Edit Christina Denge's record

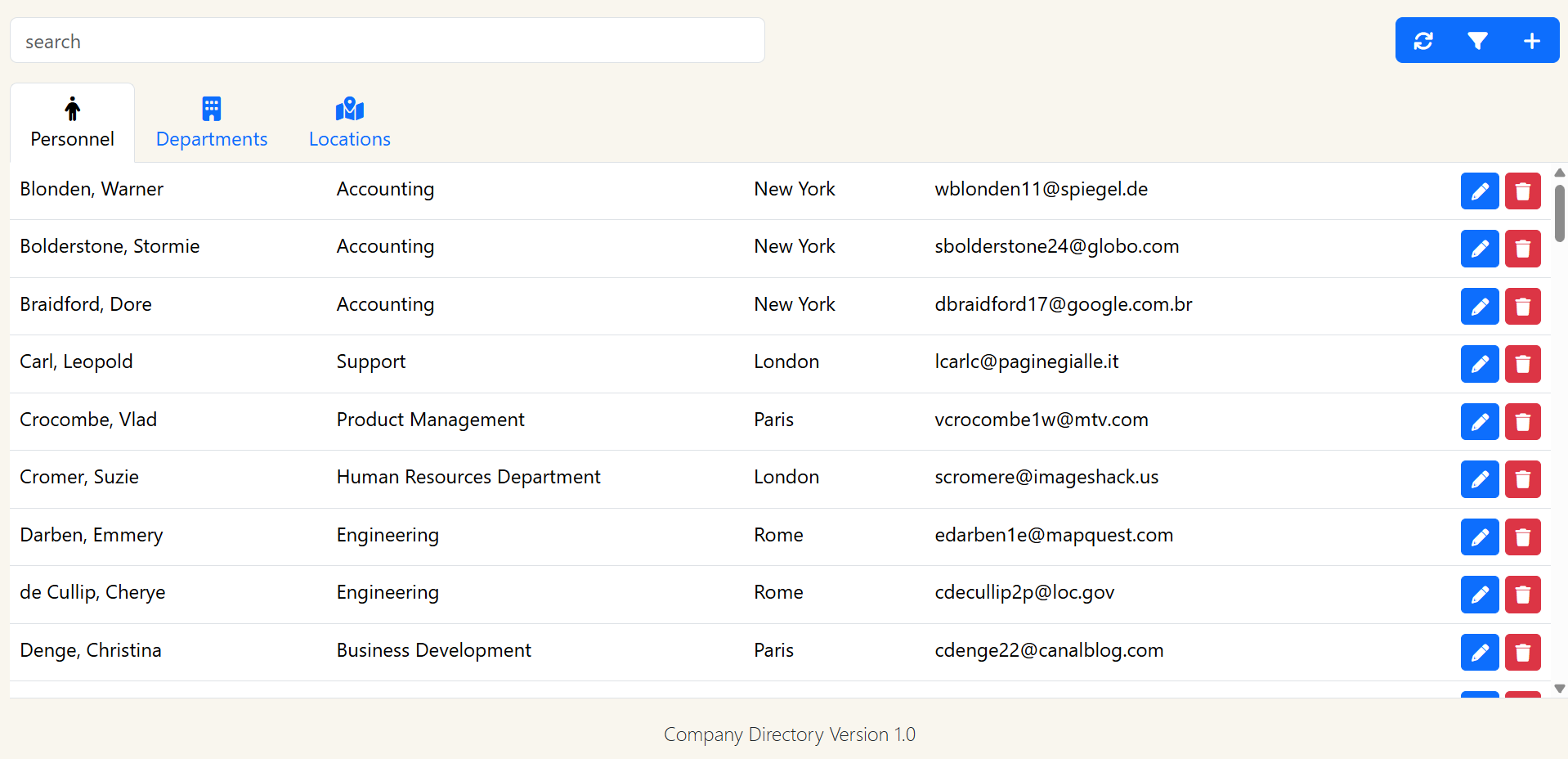click(x=1480, y=653)
